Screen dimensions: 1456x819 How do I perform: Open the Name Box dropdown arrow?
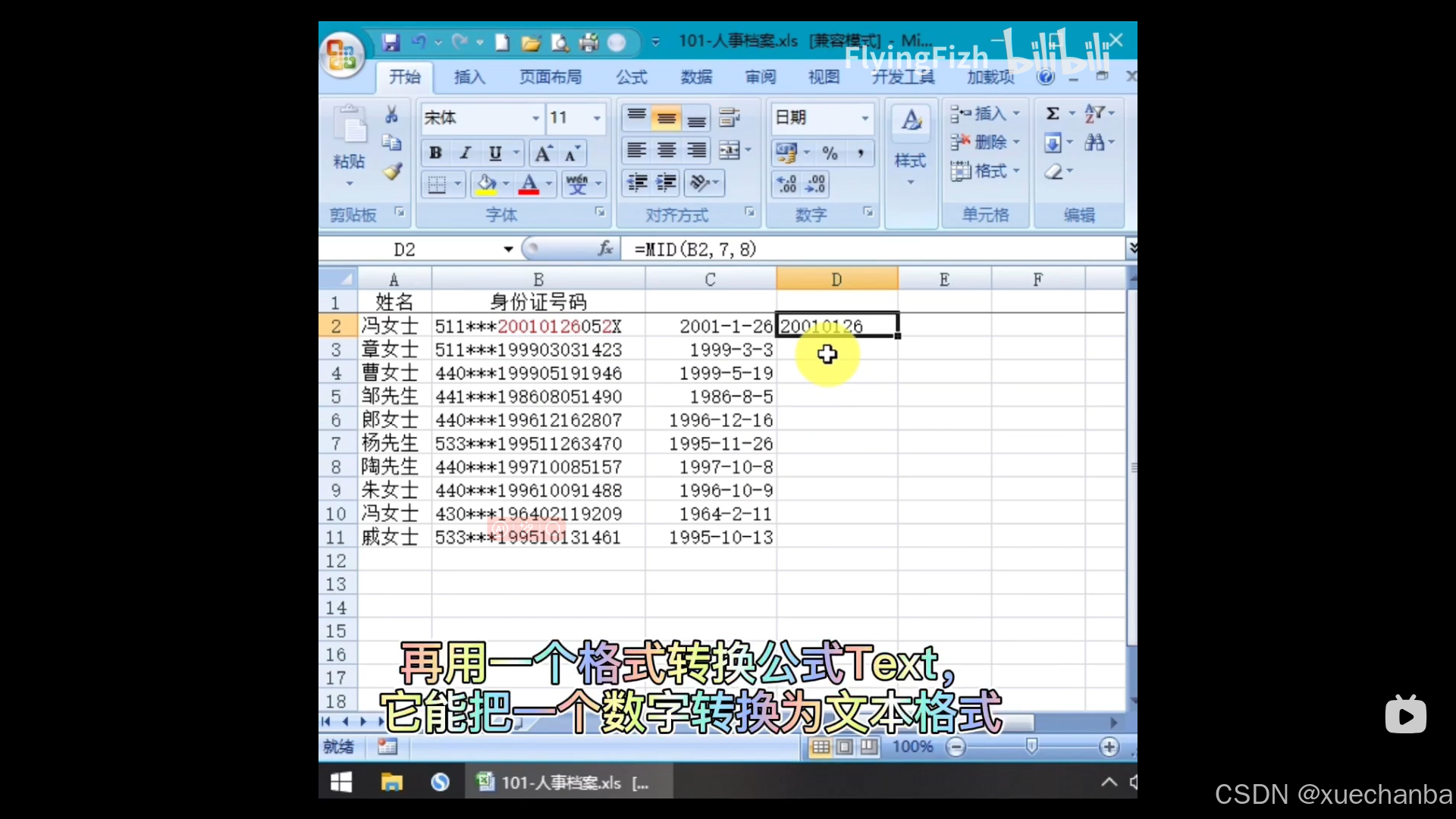click(508, 249)
